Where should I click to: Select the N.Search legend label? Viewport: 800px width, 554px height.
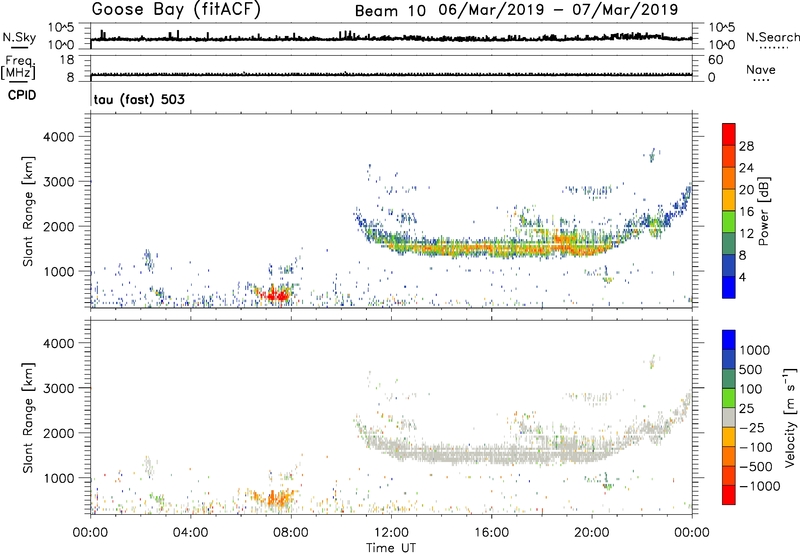tap(772, 37)
